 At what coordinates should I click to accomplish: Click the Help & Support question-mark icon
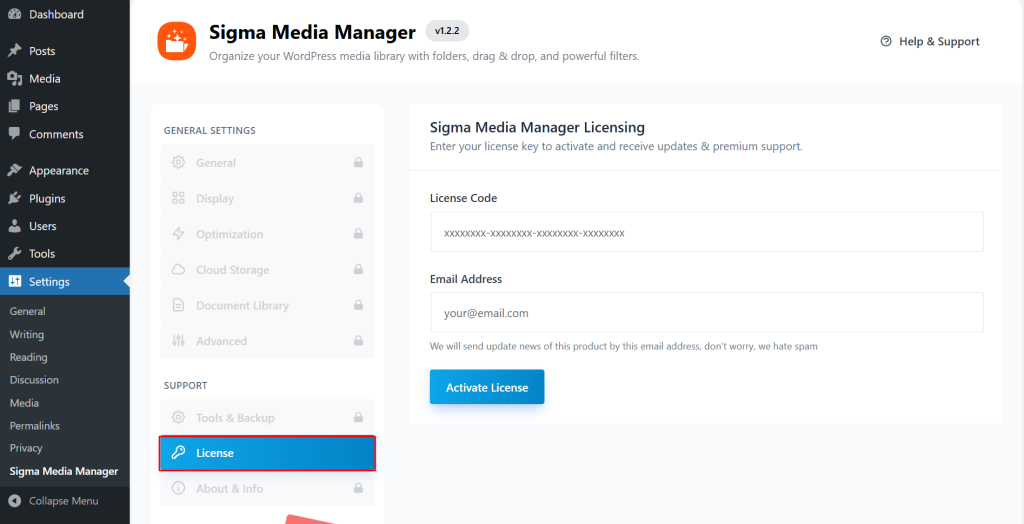[x=886, y=41]
